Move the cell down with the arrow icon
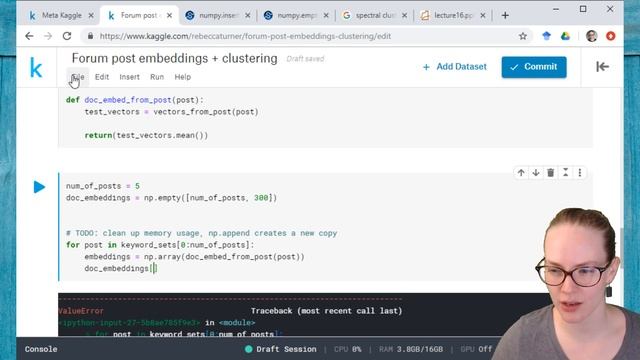 point(536,173)
